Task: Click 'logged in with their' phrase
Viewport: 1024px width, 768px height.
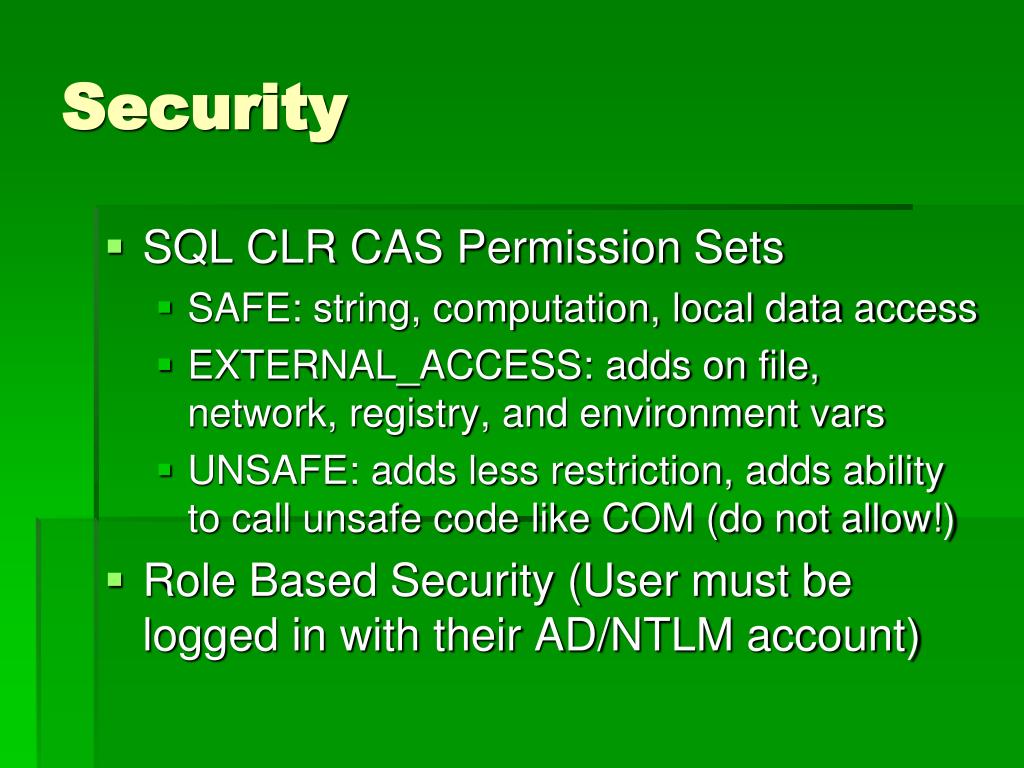Action: (x=332, y=637)
